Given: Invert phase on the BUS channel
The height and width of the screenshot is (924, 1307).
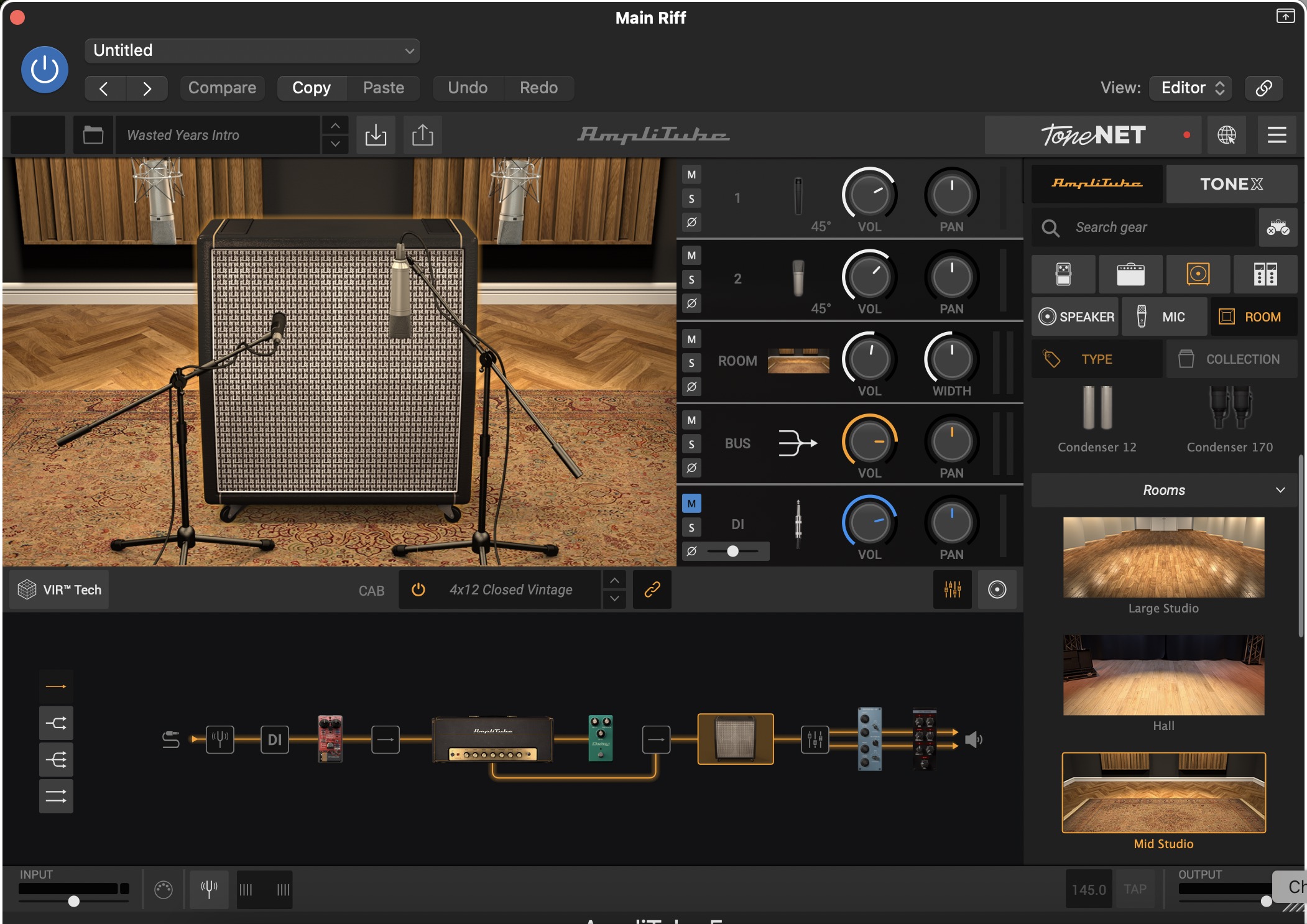Looking at the screenshot, I should coord(691,468).
